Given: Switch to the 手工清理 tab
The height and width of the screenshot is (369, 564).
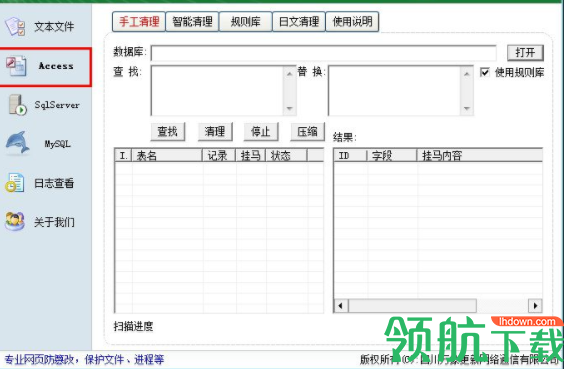Looking at the screenshot, I should click(139, 22).
